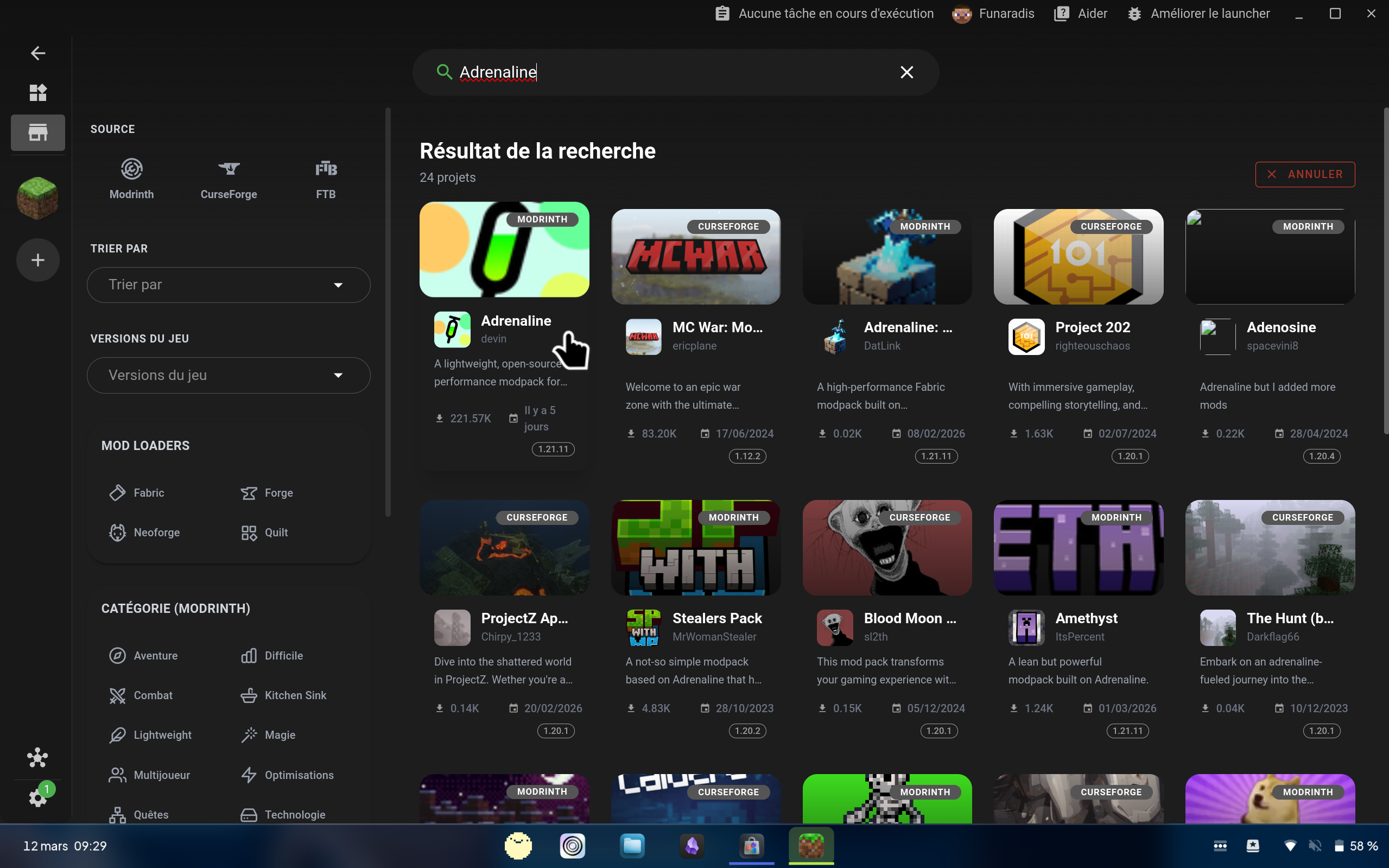The width and height of the screenshot is (1389, 868).
Task: Open the Project 202 banner thumbnail
Action: coord(1079,257)
